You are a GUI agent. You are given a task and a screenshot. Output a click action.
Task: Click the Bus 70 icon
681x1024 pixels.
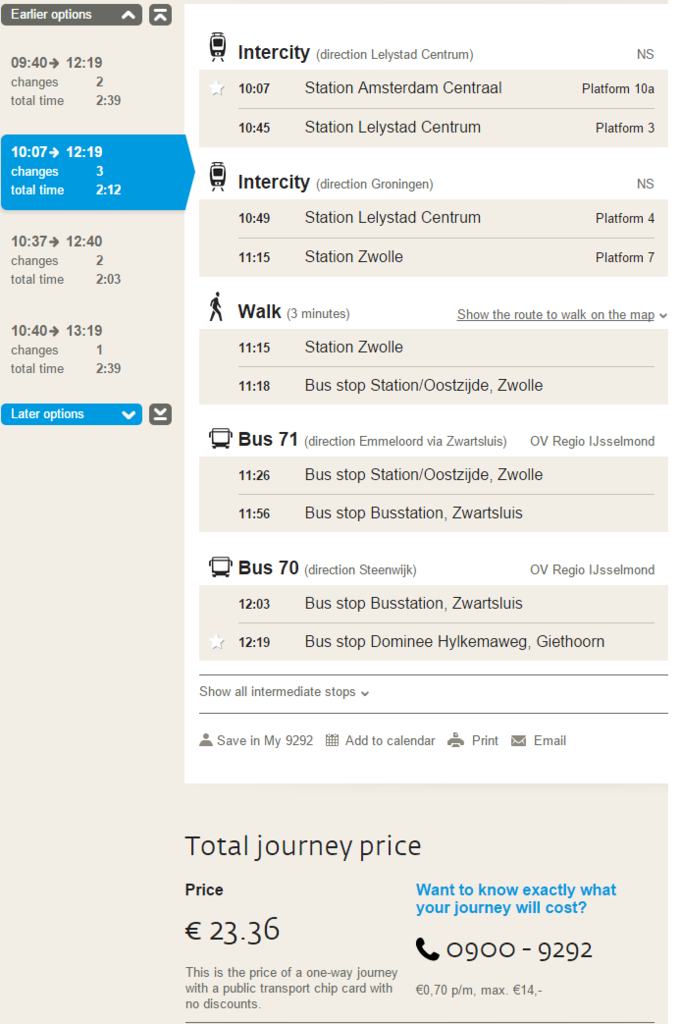coord(220,568)
